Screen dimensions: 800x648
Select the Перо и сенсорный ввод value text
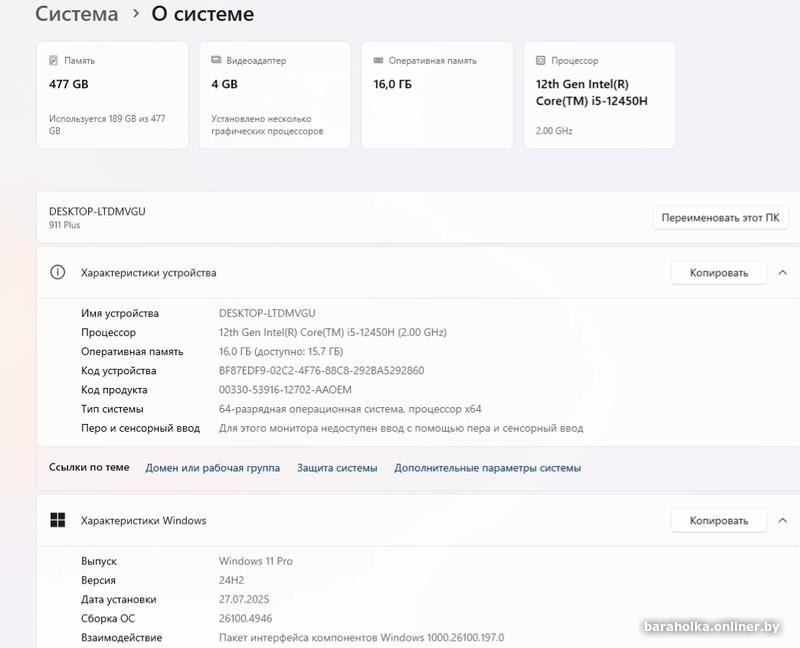coord(401,428)
